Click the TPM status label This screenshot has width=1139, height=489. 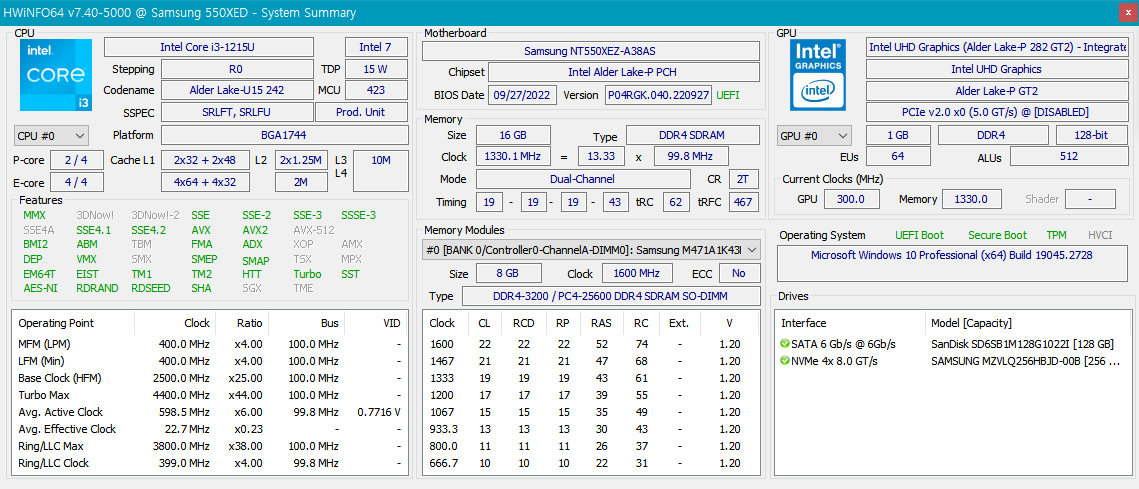pos(1056,235)
